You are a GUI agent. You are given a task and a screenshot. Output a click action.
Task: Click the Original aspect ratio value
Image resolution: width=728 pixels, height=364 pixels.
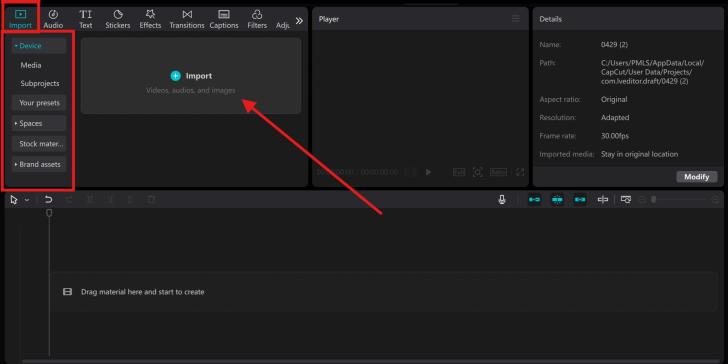[x=614, y=99]
